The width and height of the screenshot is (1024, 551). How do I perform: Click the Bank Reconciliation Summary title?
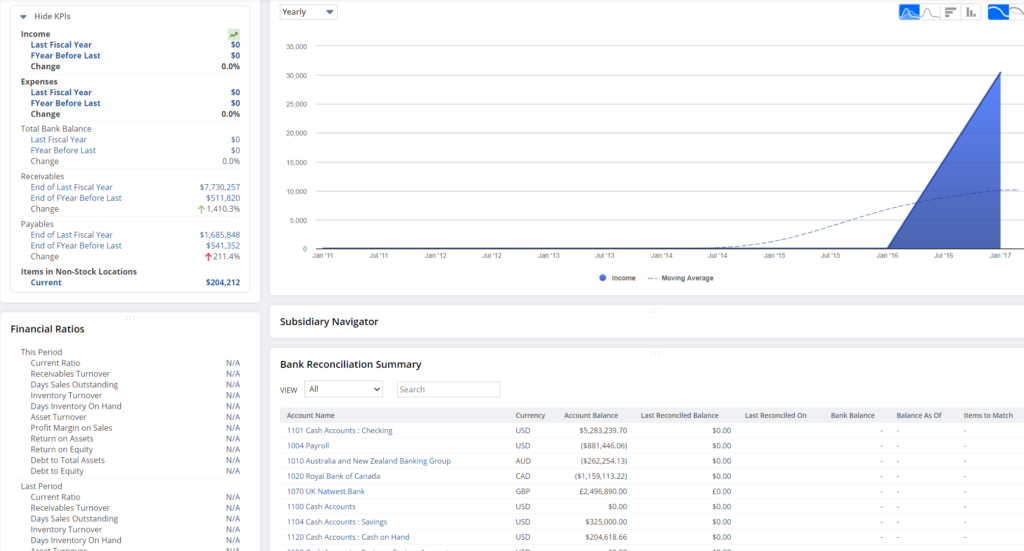point(350,364)
